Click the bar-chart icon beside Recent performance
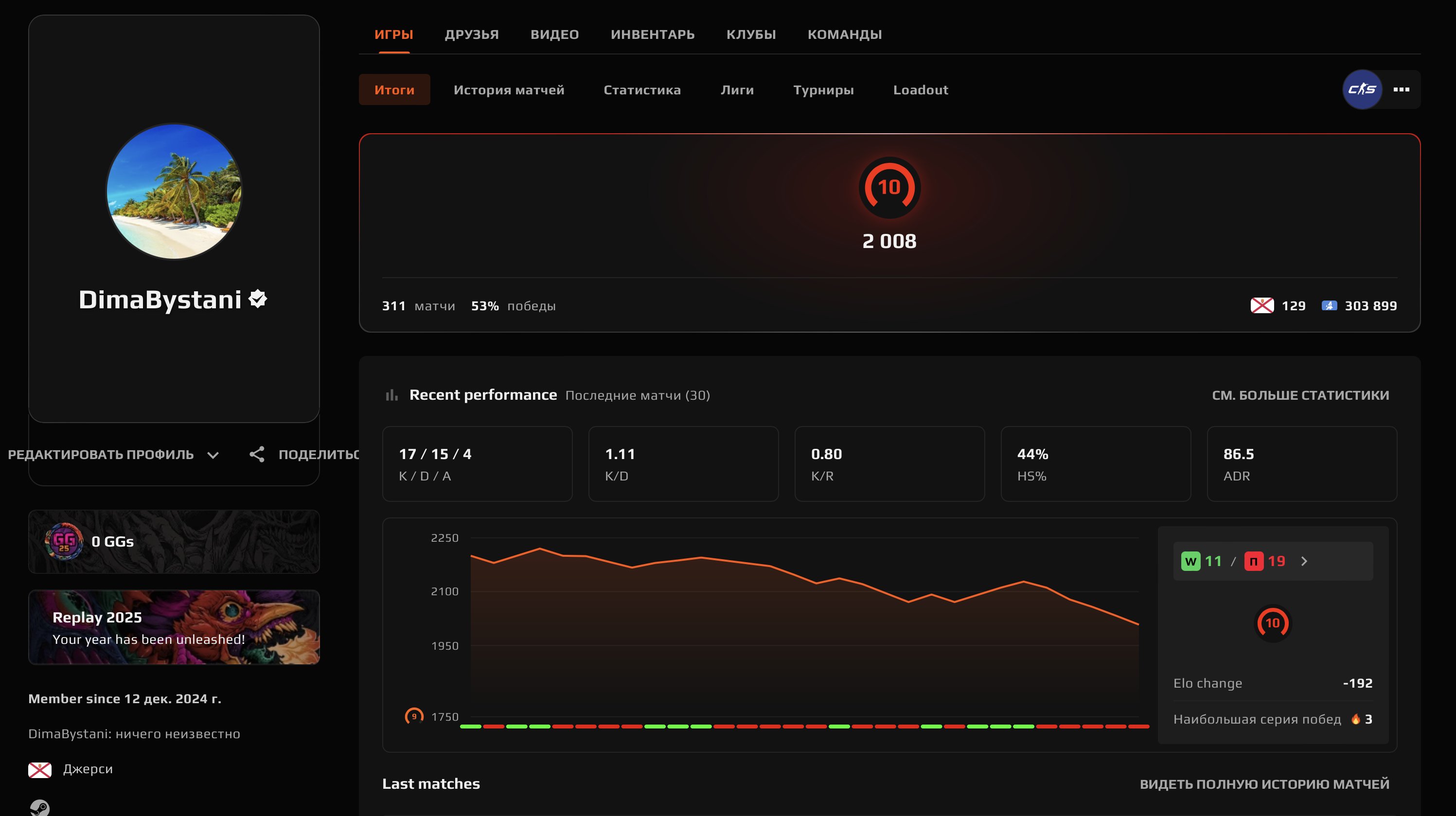The image size is (1456, 816). point(391,395)
